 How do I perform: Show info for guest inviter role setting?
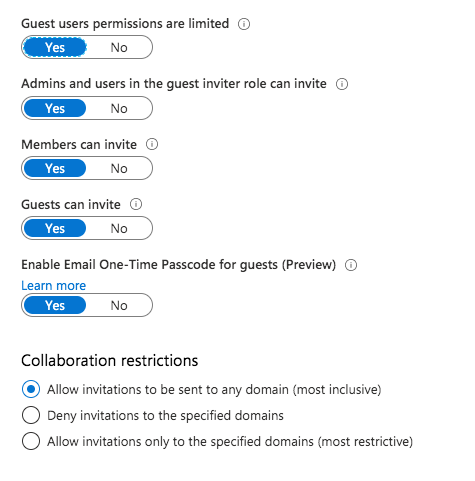click(342, 84)
